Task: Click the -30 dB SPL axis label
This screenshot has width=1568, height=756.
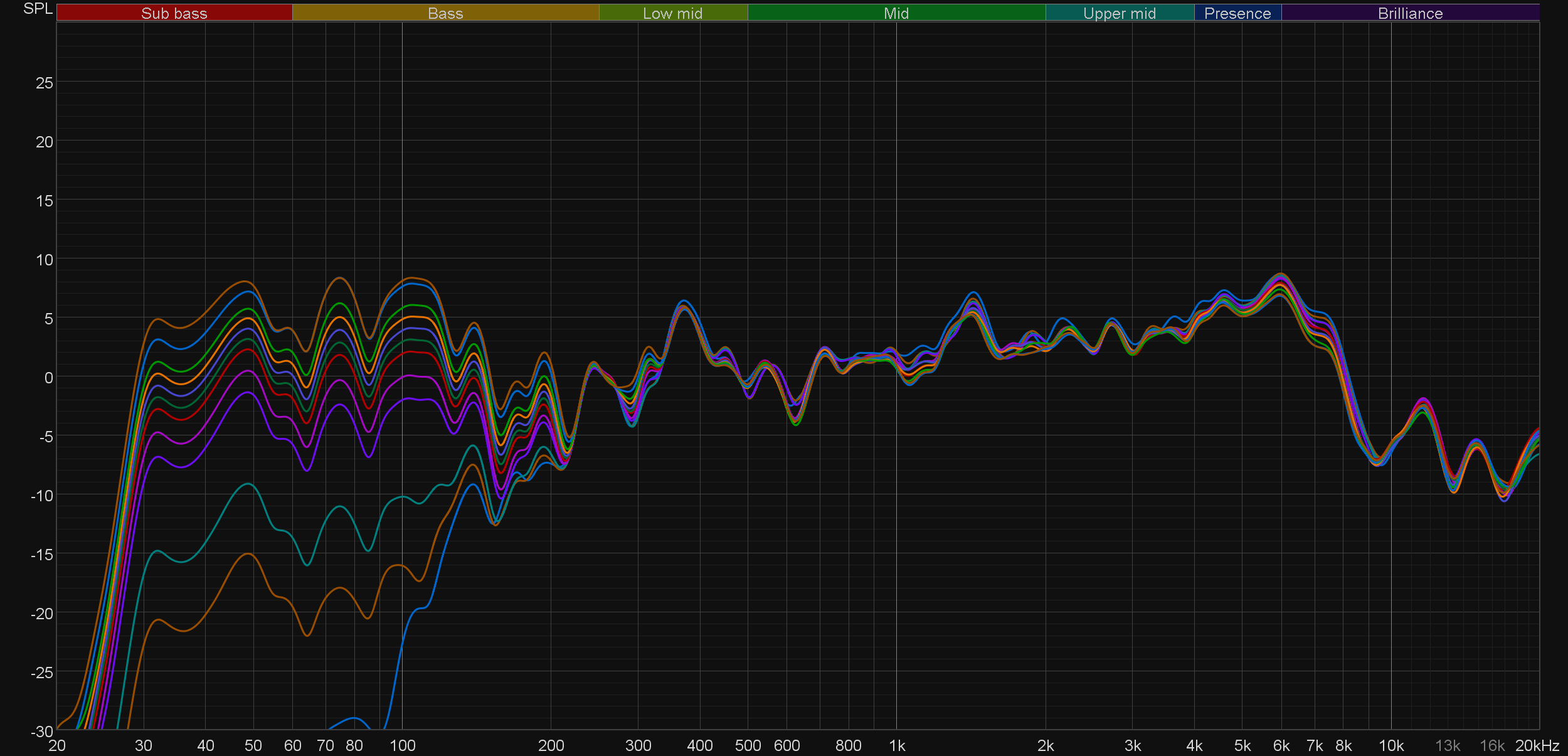Action: [x=42, y=732]
